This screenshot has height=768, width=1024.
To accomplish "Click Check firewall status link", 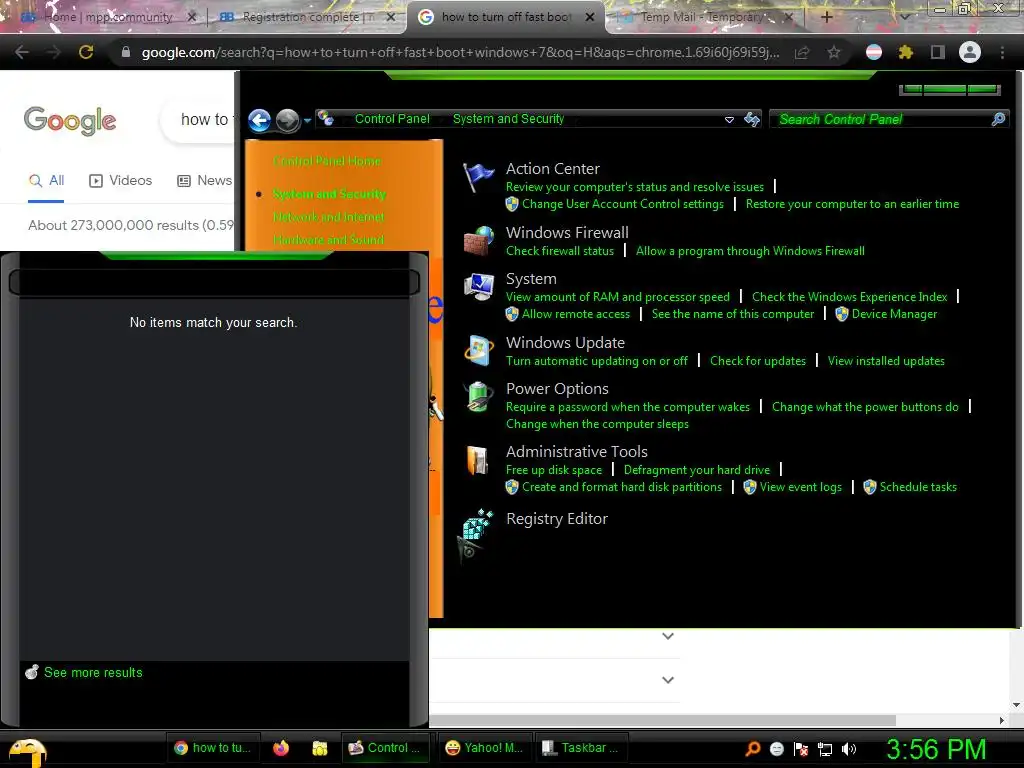I will (x=560, y=251).
